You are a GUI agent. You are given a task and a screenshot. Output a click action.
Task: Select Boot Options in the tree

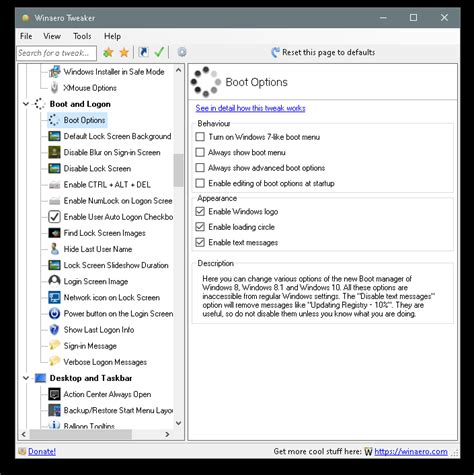tap(84, 120)
